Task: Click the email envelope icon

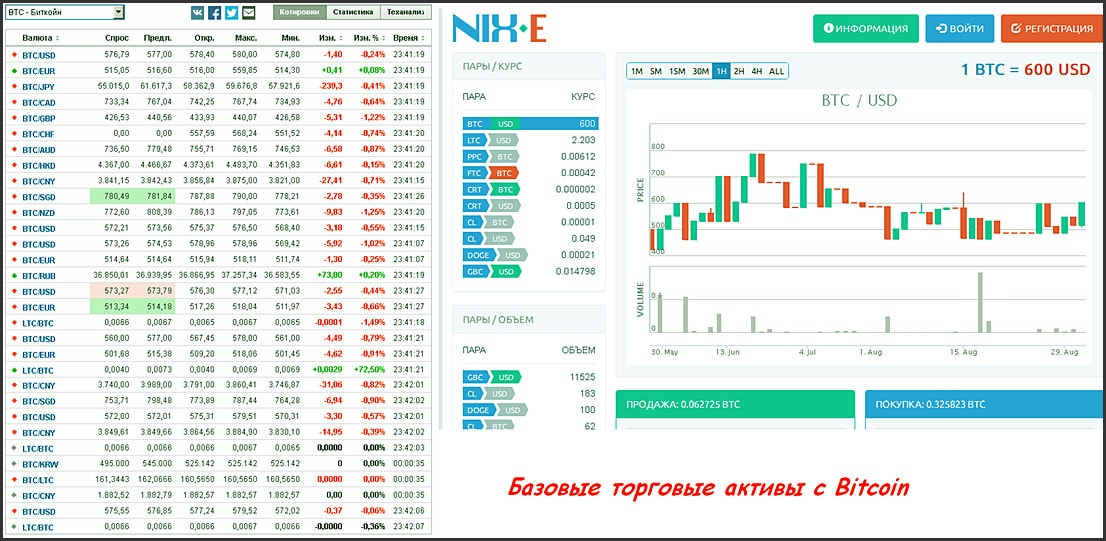Action: click(x=249, y=13)
